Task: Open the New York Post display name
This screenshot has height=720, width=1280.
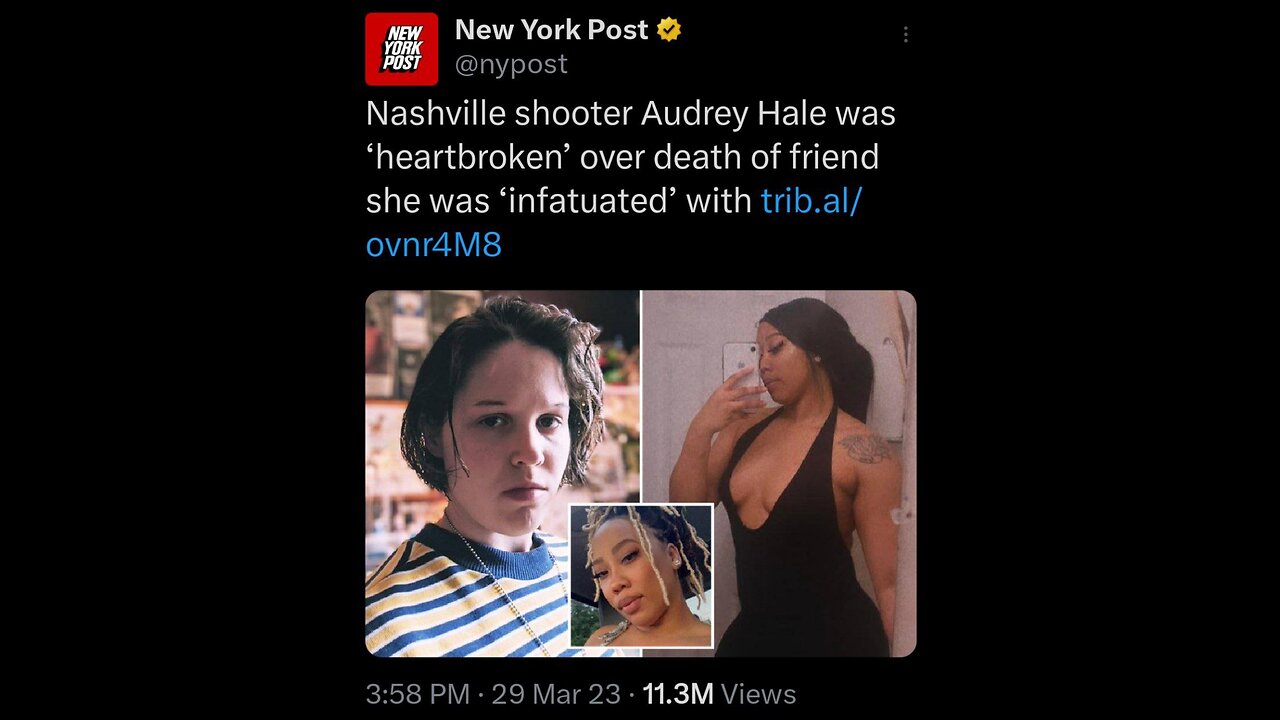Action: coord(551,30)
